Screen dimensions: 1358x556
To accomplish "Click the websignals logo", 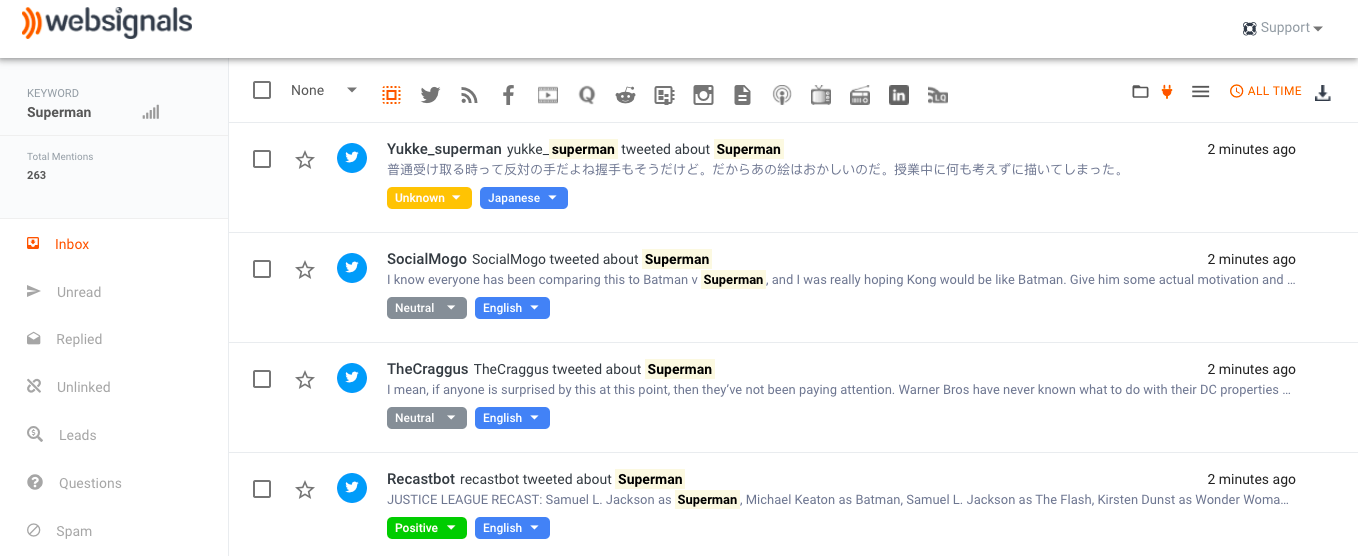I will [107, 23].
